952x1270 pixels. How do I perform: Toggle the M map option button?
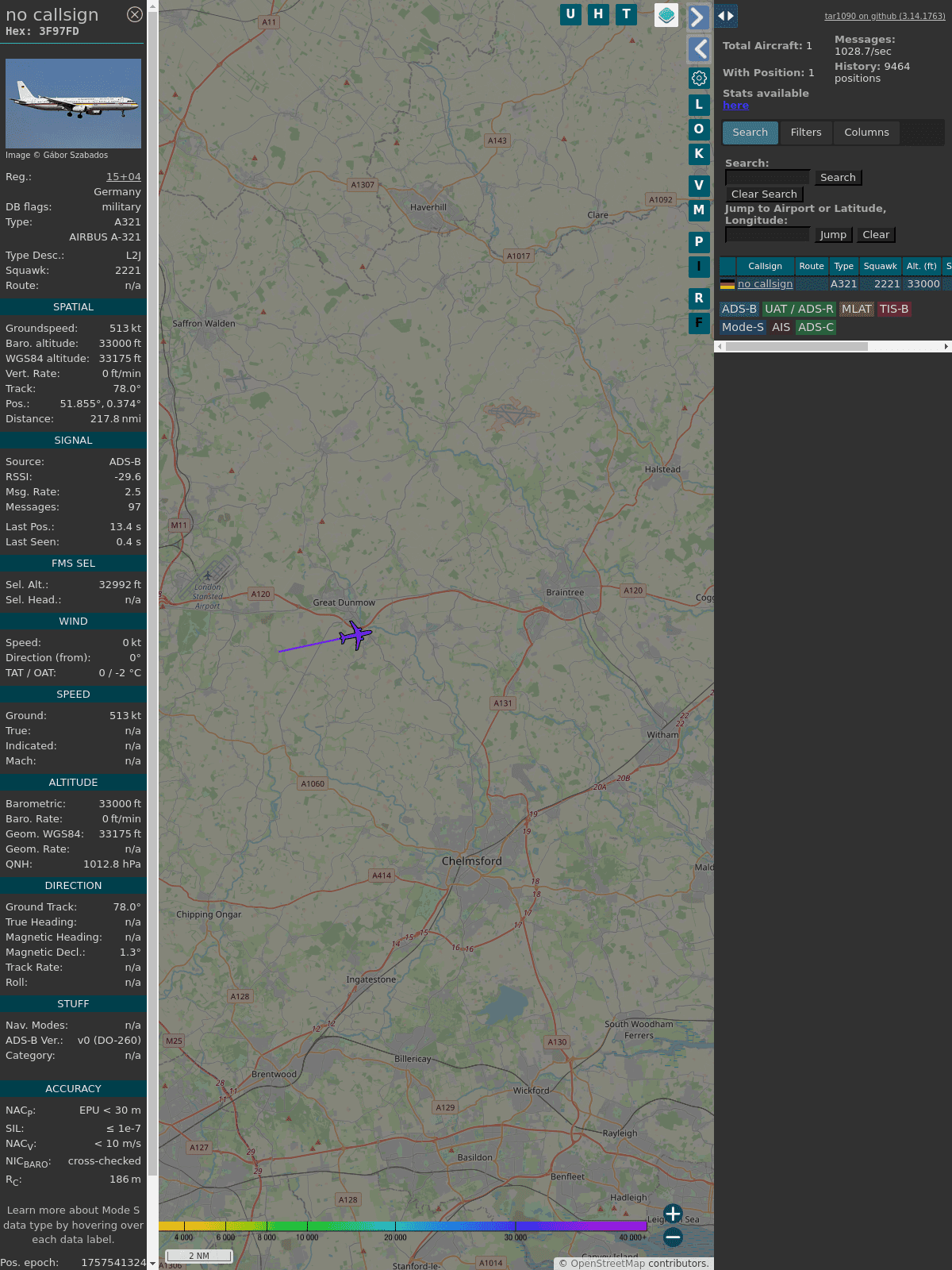click(x=699, y=210)
